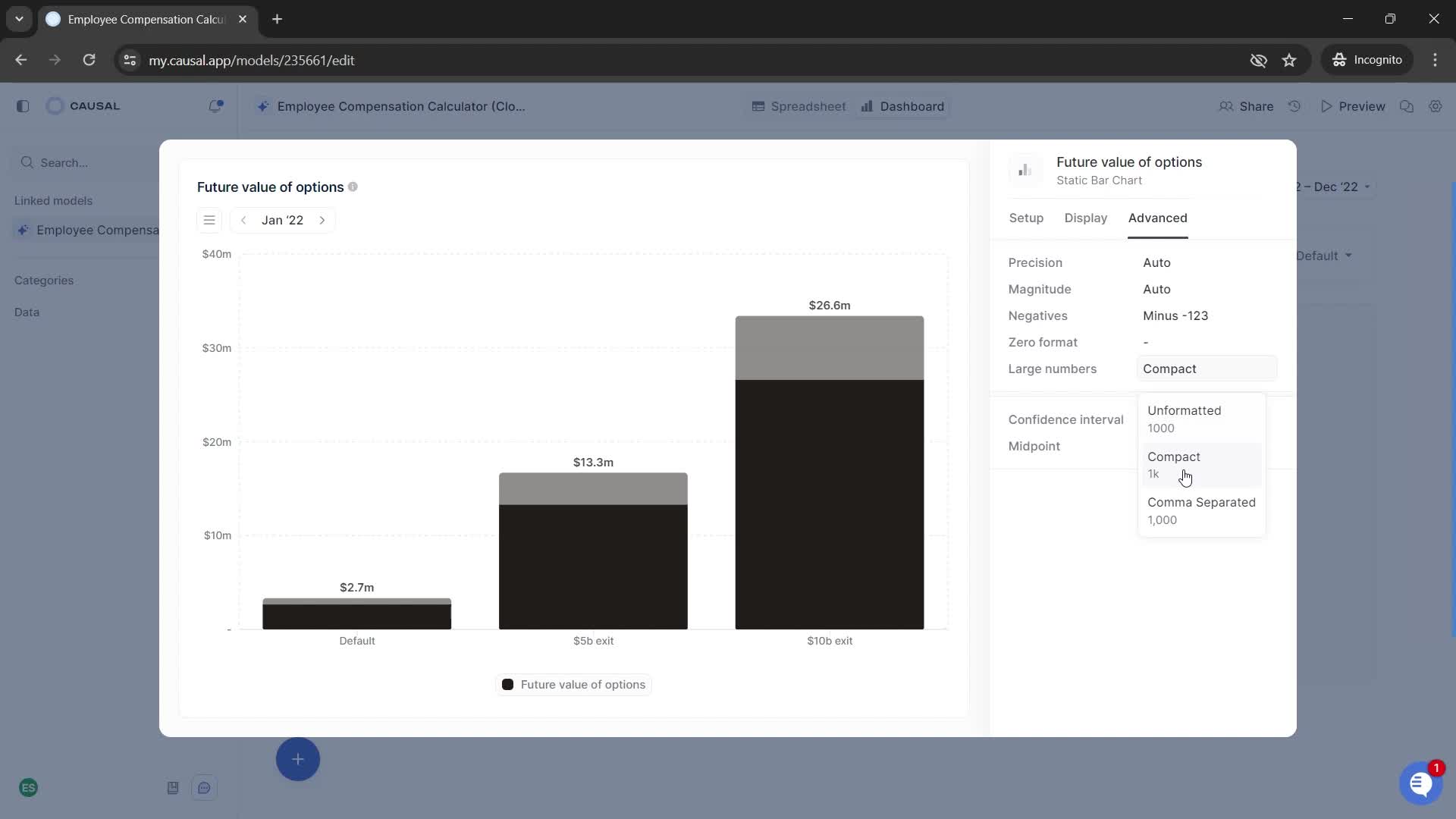Click the undo history icon

(1297, 106)
